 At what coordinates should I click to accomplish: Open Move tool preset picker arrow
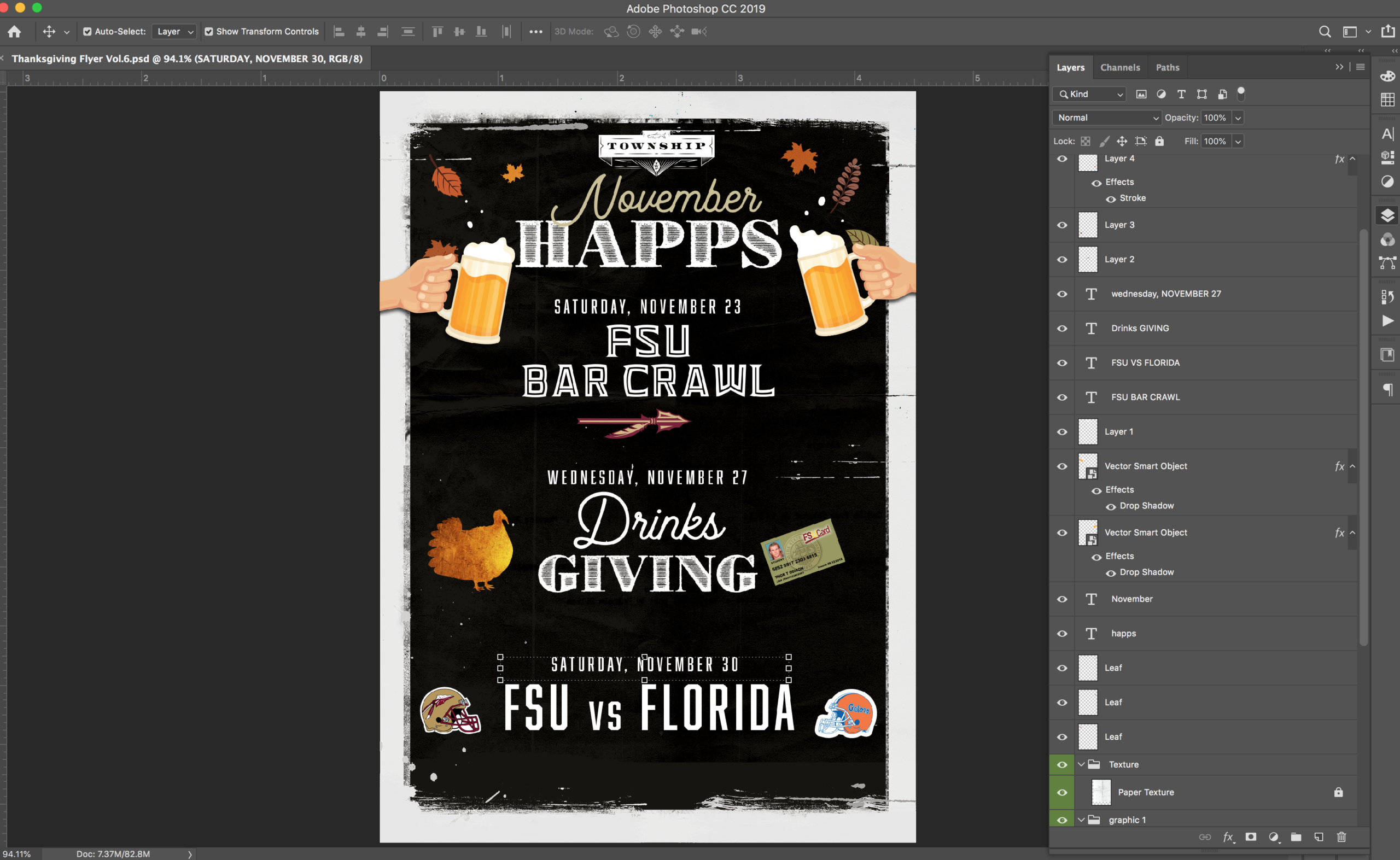(x=67, y=32)
